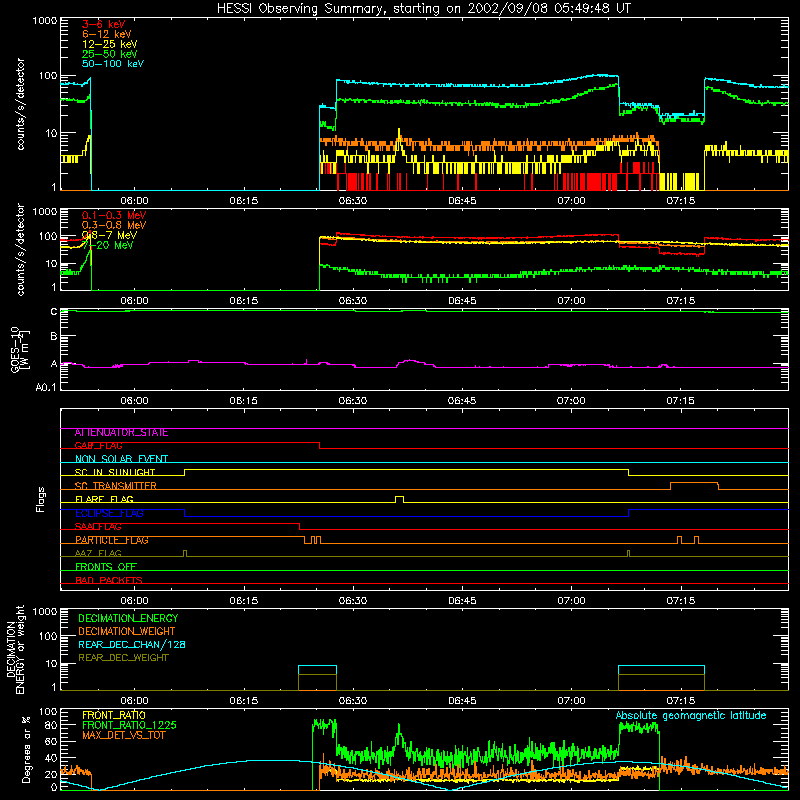Image resolution: width=800 pixels, height=800 pixels.
Task: Pick the NON_SOLAR_EVENT flag label
Action: (x=121, y=459)
